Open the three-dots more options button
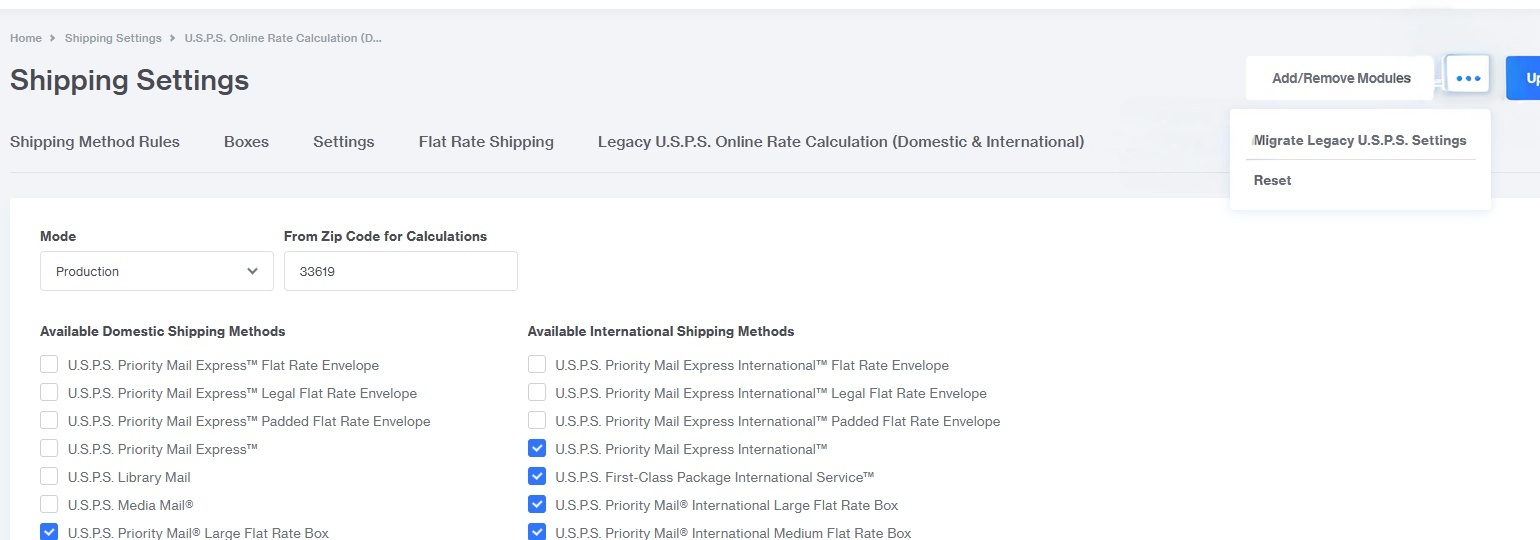 click(1467, 78)
